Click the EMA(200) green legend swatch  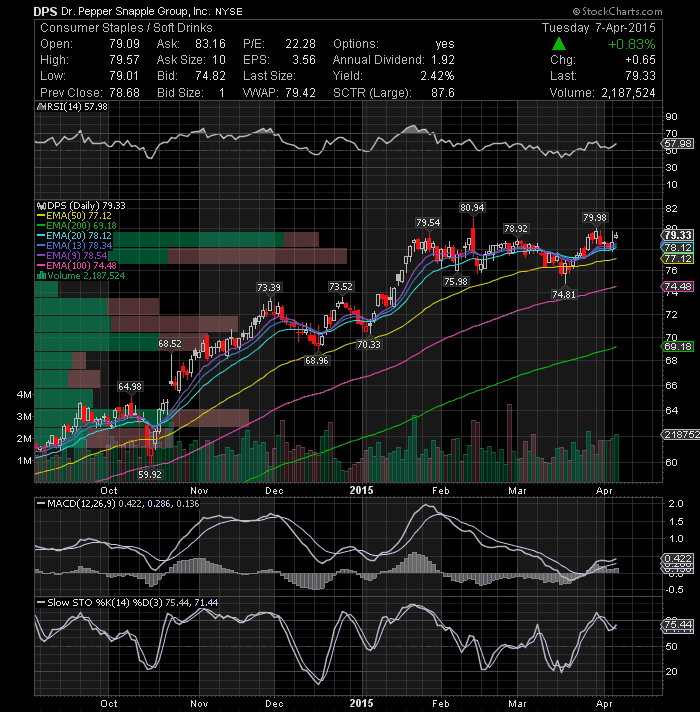[x=41, y=226]
